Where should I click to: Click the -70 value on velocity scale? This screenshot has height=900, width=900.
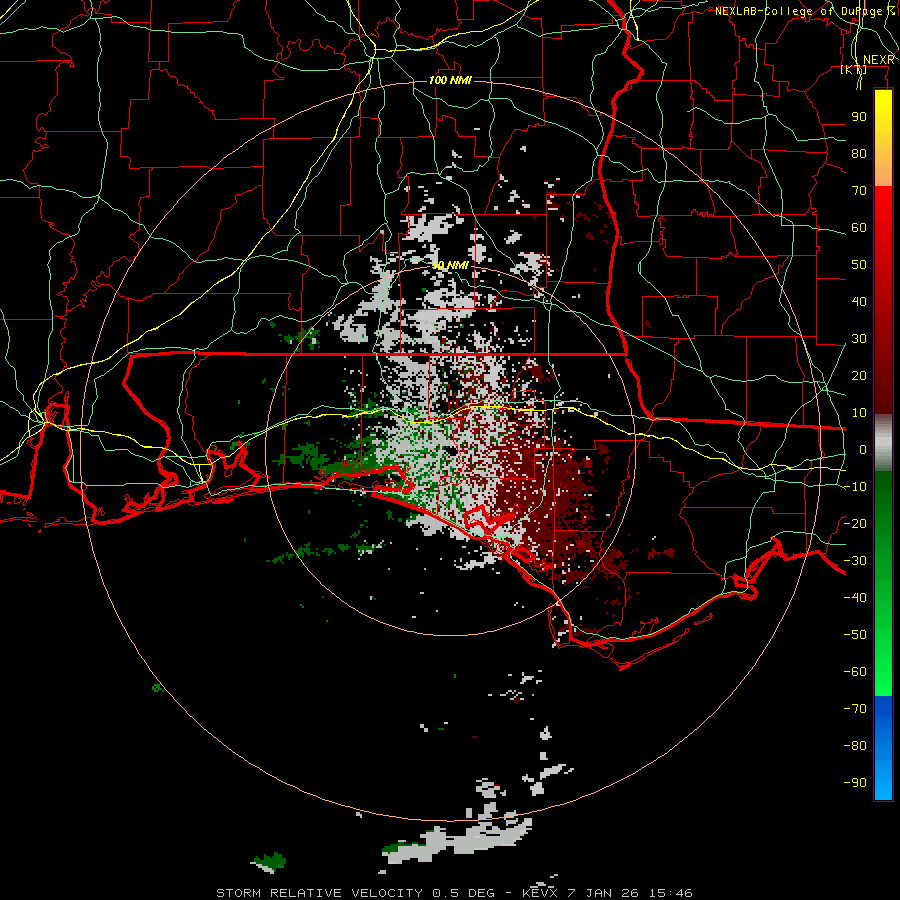click(855, 709)
